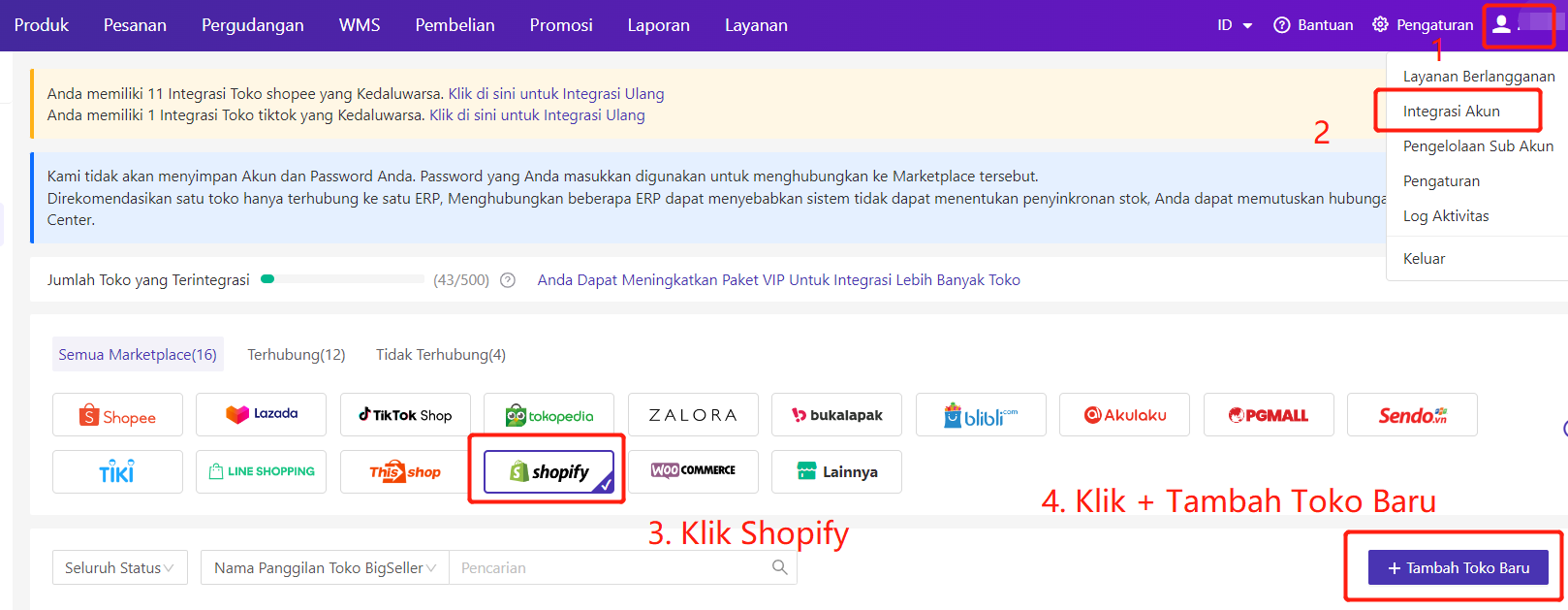Select the ZALORA marketplace logo
The width and height of the screenshot is (1568, 610).
click(x=693, y=415)
